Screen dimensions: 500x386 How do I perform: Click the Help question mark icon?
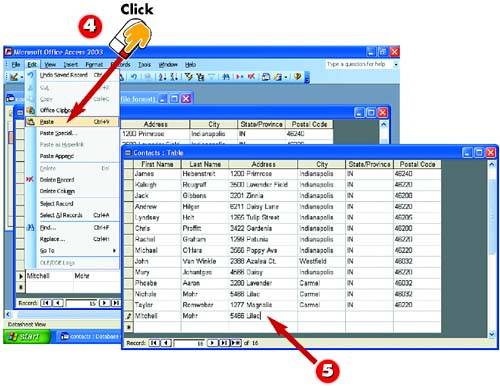click(298, 77)
